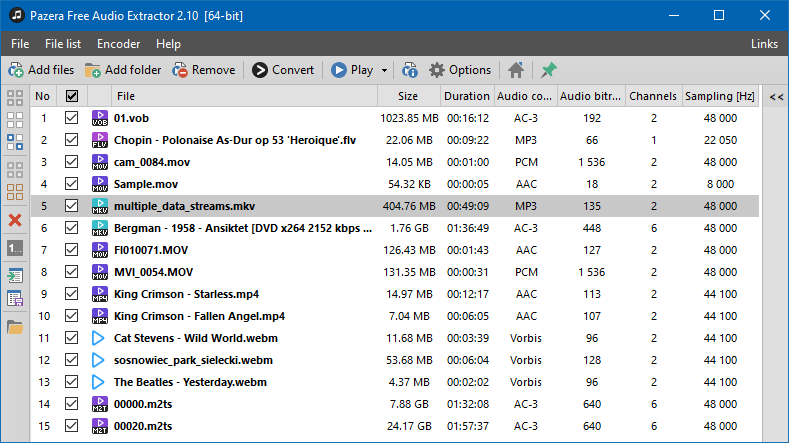Uncheck the Bergman - 1958 row checkbox
The image size is (789, 443).
click(x=71, y=228)
